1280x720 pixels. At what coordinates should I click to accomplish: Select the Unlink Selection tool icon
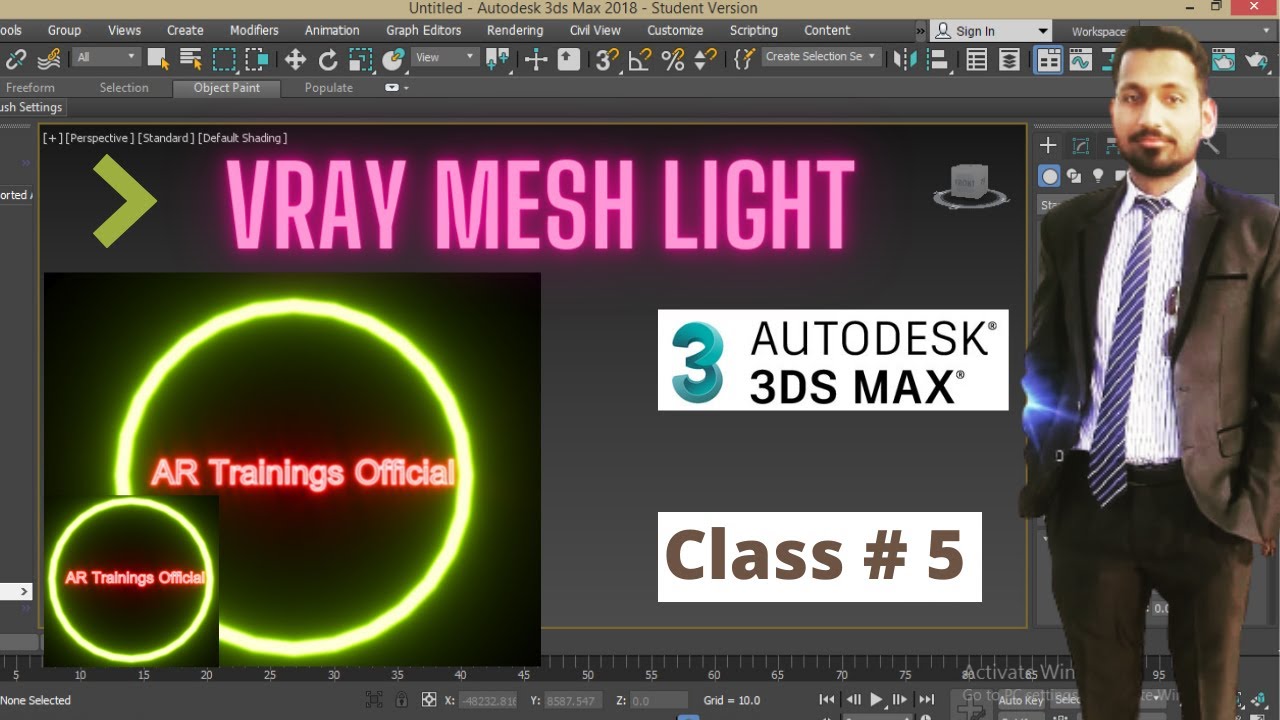tap(16, 60)
